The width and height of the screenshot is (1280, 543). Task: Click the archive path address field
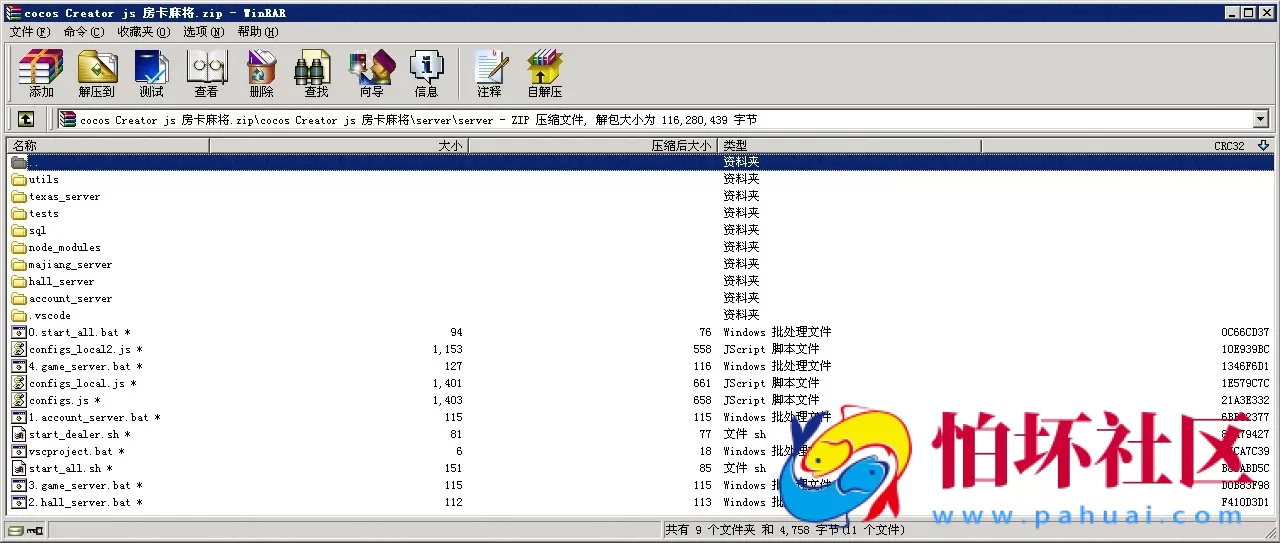pyautogui.click(x=655, y=119)
